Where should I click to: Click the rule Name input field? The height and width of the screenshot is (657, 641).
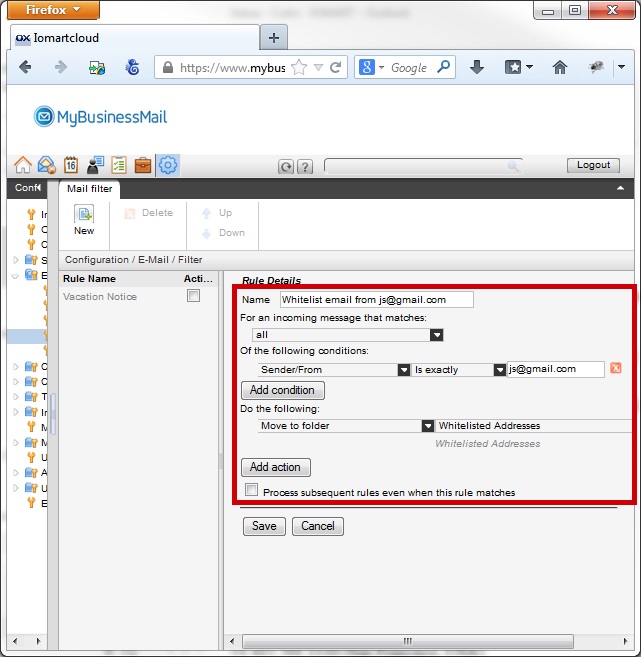[x=376, y=299]
